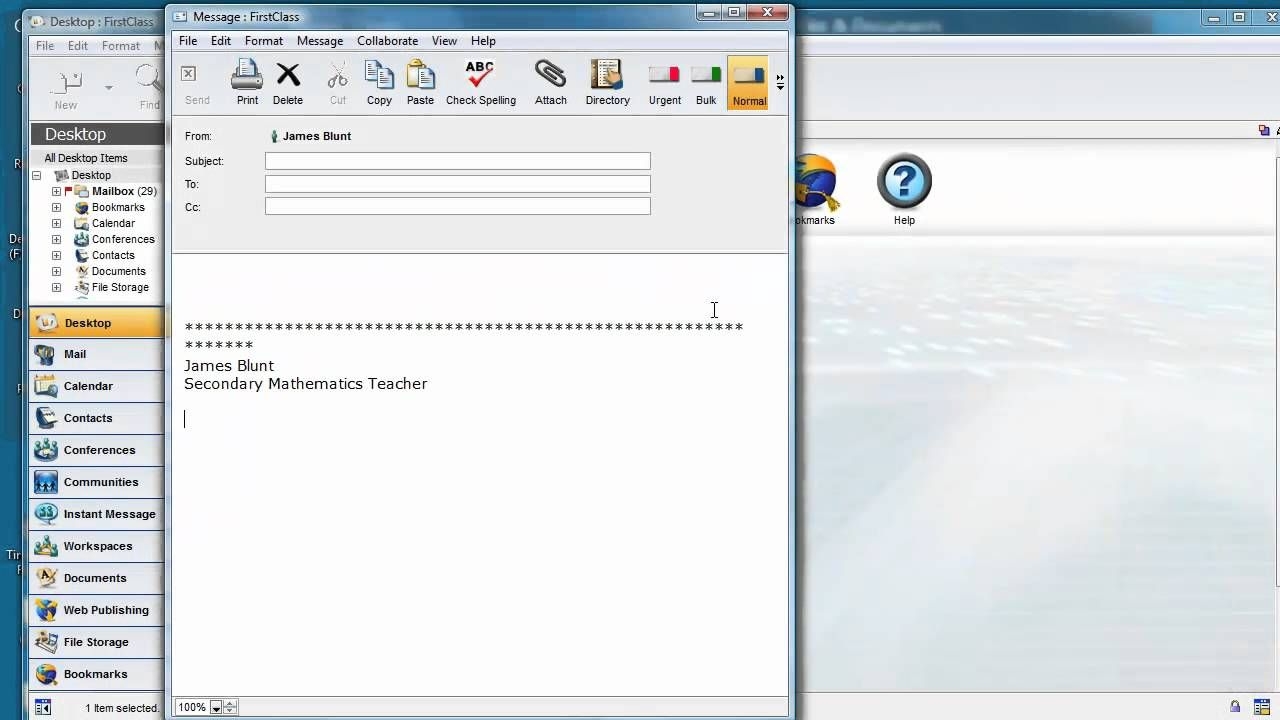Viewport: 1280px width, 720px height.
Task: Open Conferences in navigation pane
Action: (96, 450)
